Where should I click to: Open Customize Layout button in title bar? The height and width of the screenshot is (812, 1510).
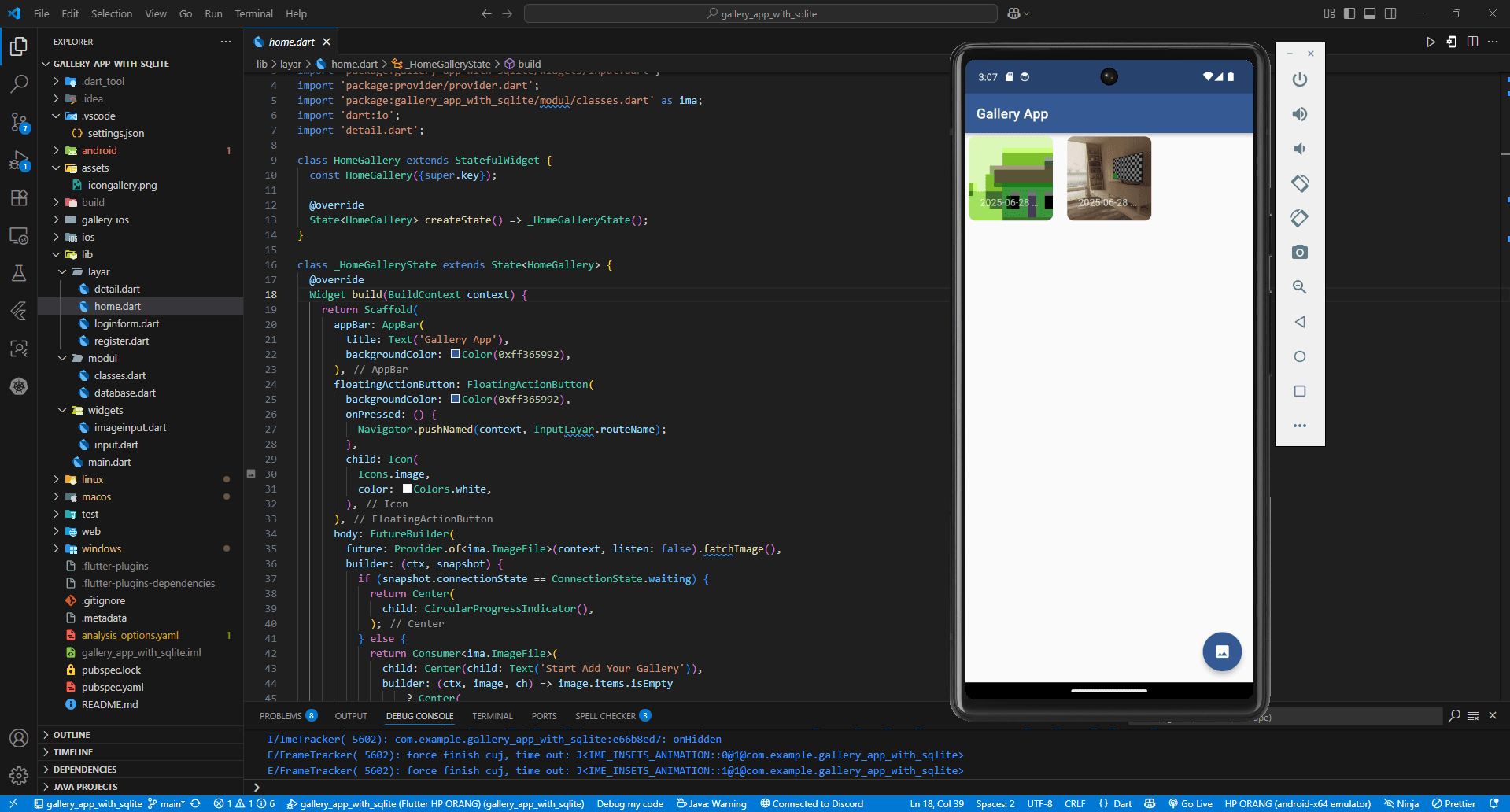1329,13
